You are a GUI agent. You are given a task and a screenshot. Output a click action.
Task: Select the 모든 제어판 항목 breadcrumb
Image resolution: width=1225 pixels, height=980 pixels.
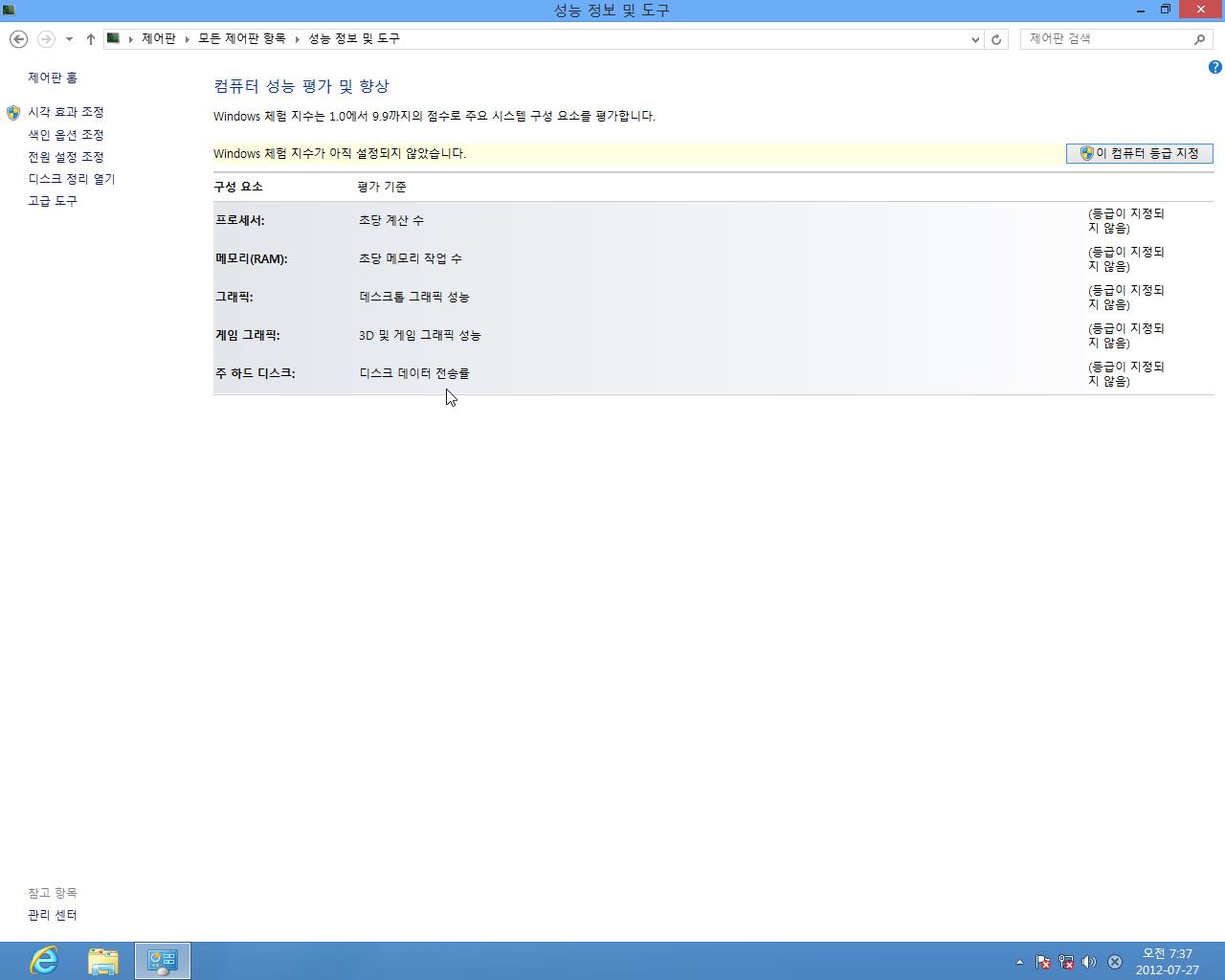pos(242,38)
